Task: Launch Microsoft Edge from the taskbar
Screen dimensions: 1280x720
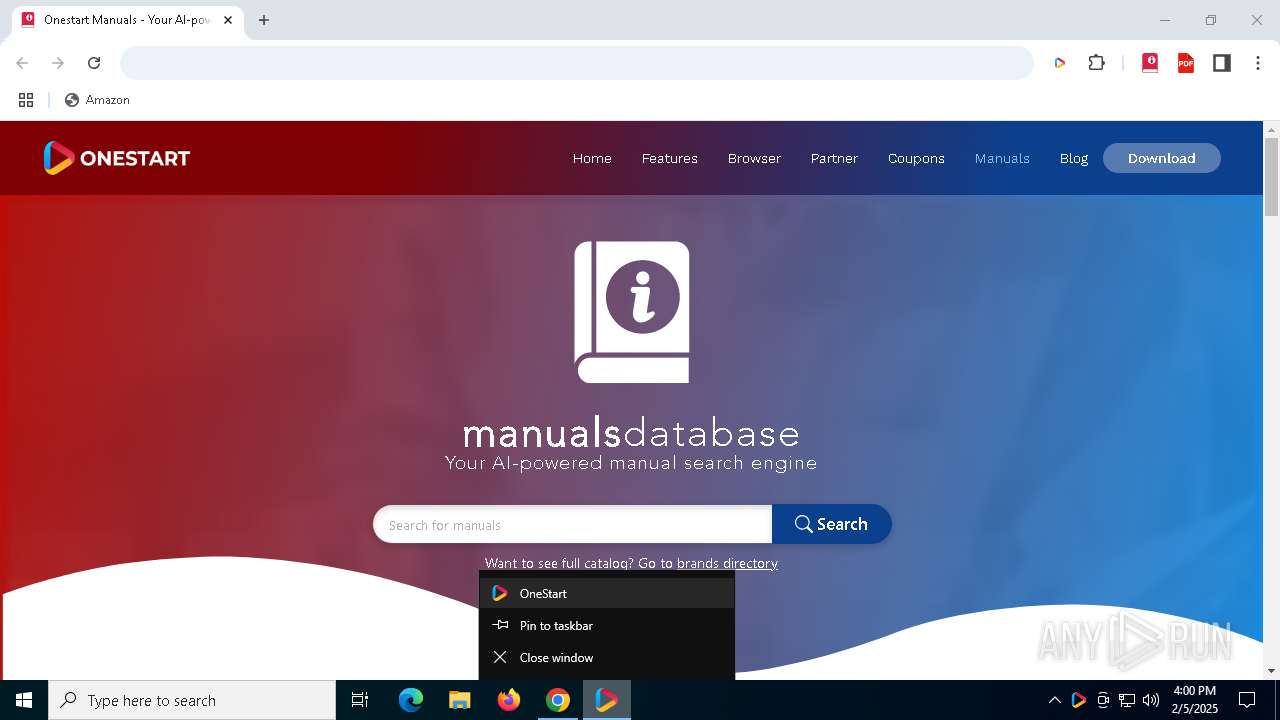Action: coord(411,700)
